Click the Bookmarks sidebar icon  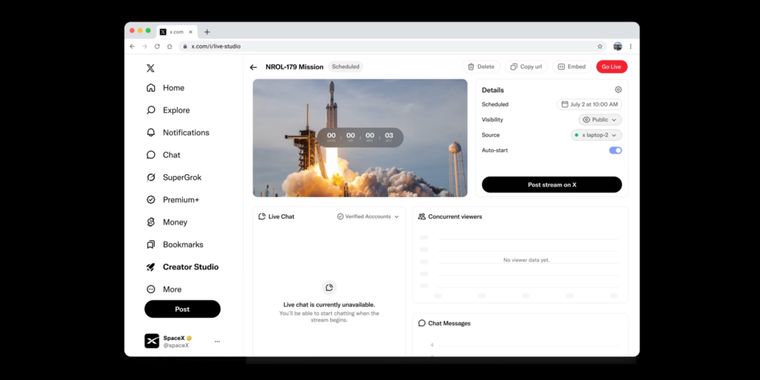point(151,244)
